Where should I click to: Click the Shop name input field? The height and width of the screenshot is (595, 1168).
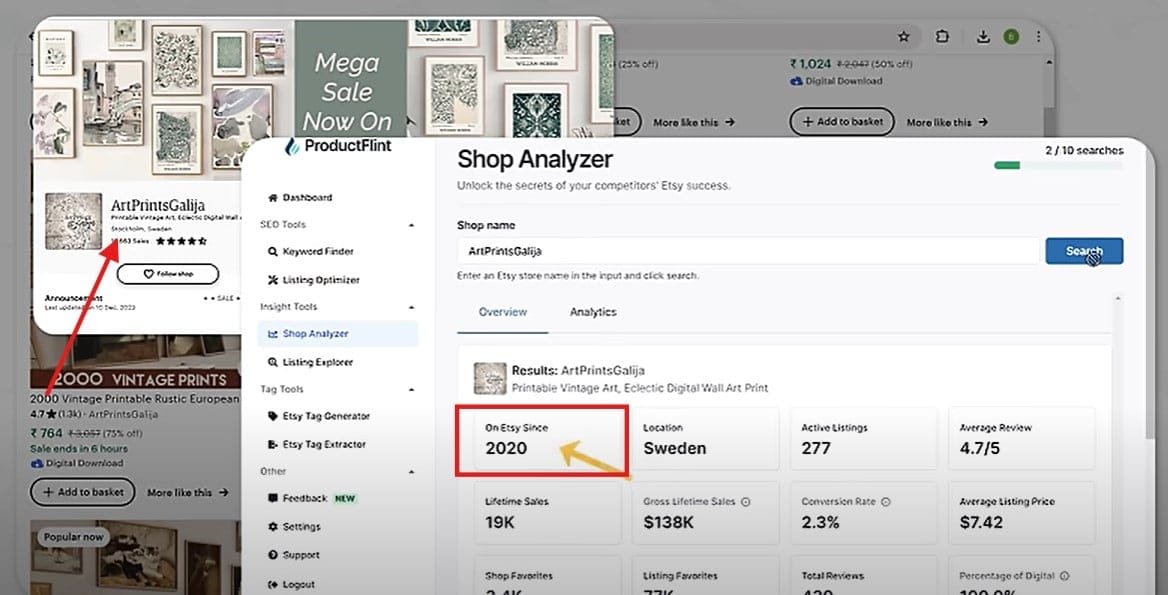pyautogui.click(x=746, y=251)
